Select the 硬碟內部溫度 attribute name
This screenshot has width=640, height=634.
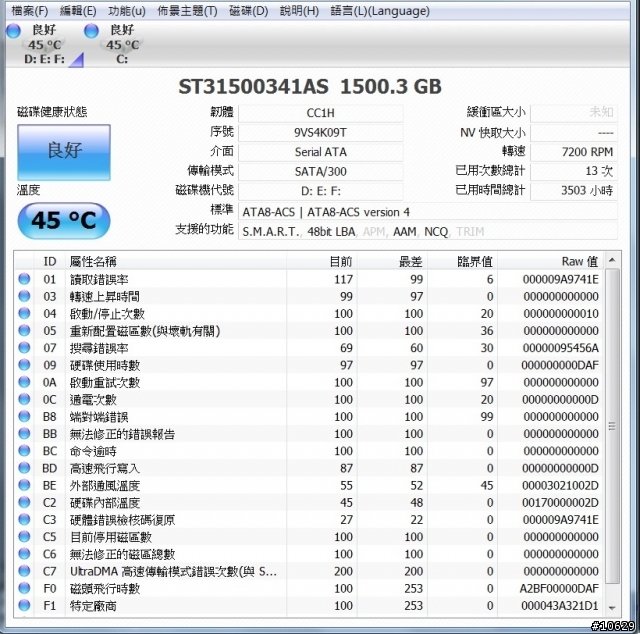(x=105, y=503)
